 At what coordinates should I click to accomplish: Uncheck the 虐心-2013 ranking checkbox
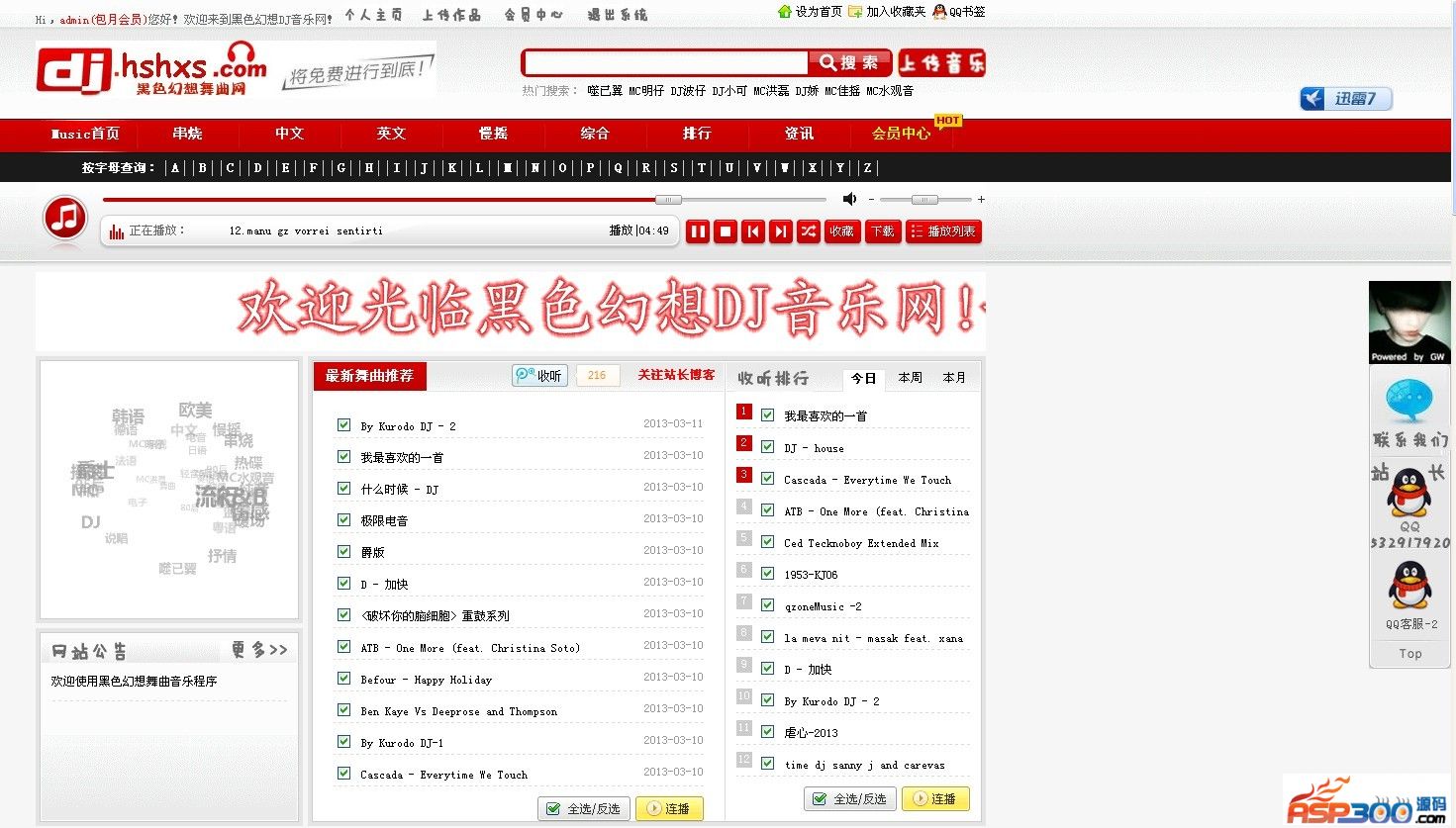pos(767,731)
